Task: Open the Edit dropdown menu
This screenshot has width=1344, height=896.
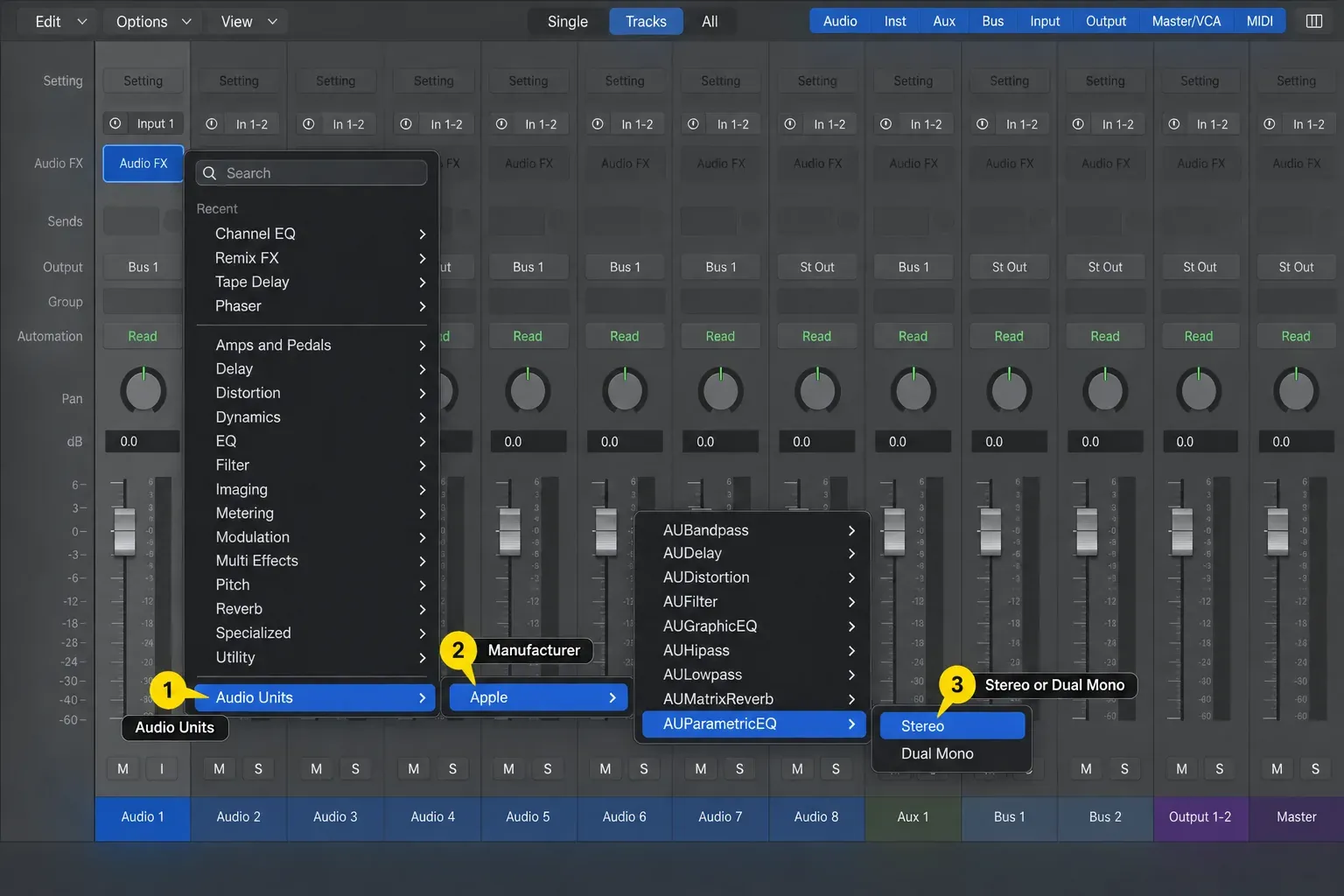Action: pyautogui.click(x=59, y=21)
